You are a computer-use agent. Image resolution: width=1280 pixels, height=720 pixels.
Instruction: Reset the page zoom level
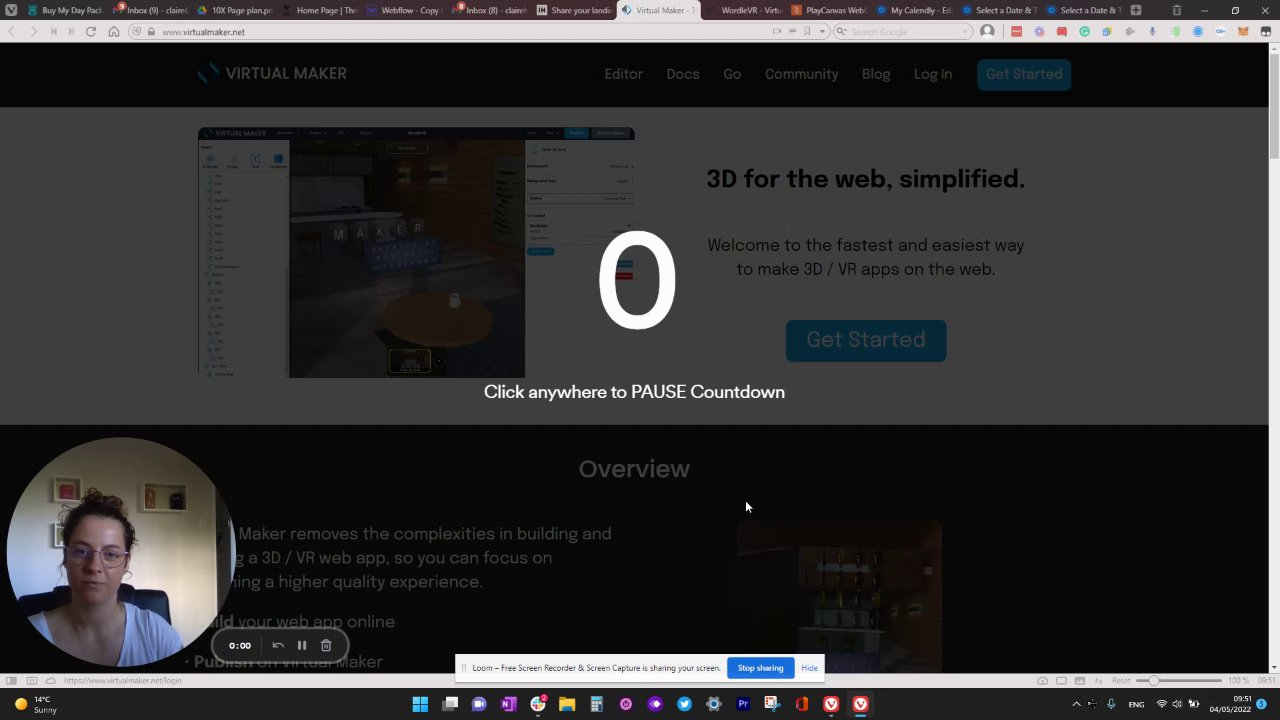pyautogui.click(x=1121, y=681)
